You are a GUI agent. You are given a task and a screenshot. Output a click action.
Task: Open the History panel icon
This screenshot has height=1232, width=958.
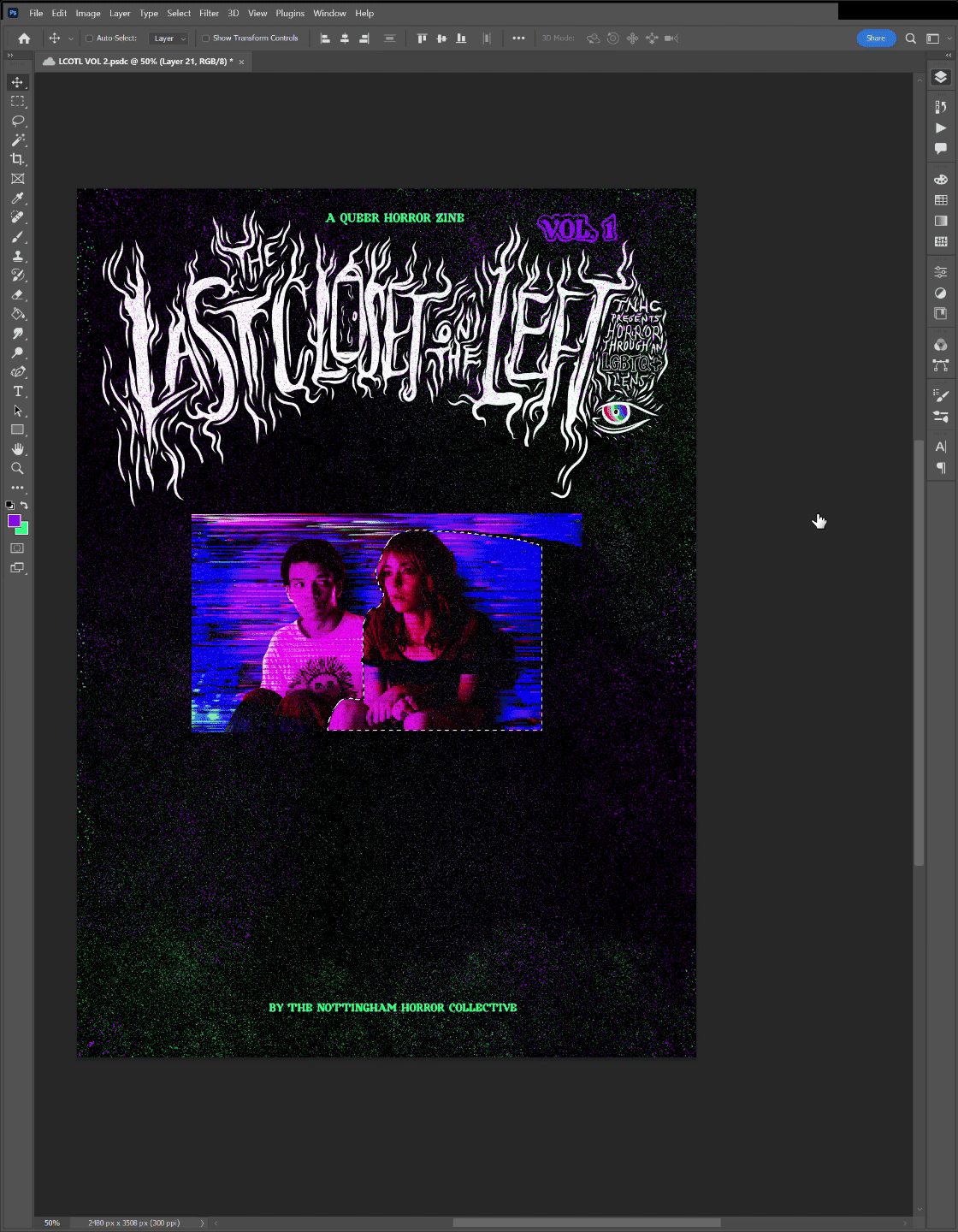pos(941,107)
